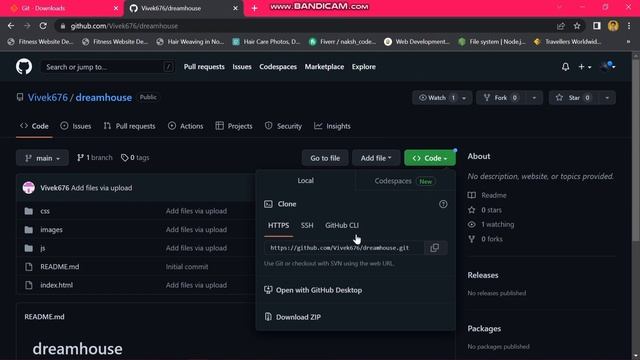Click the Vivek676 commit author avatar
640x360 pixels.
pyautogui.click(x=29, y=188)
